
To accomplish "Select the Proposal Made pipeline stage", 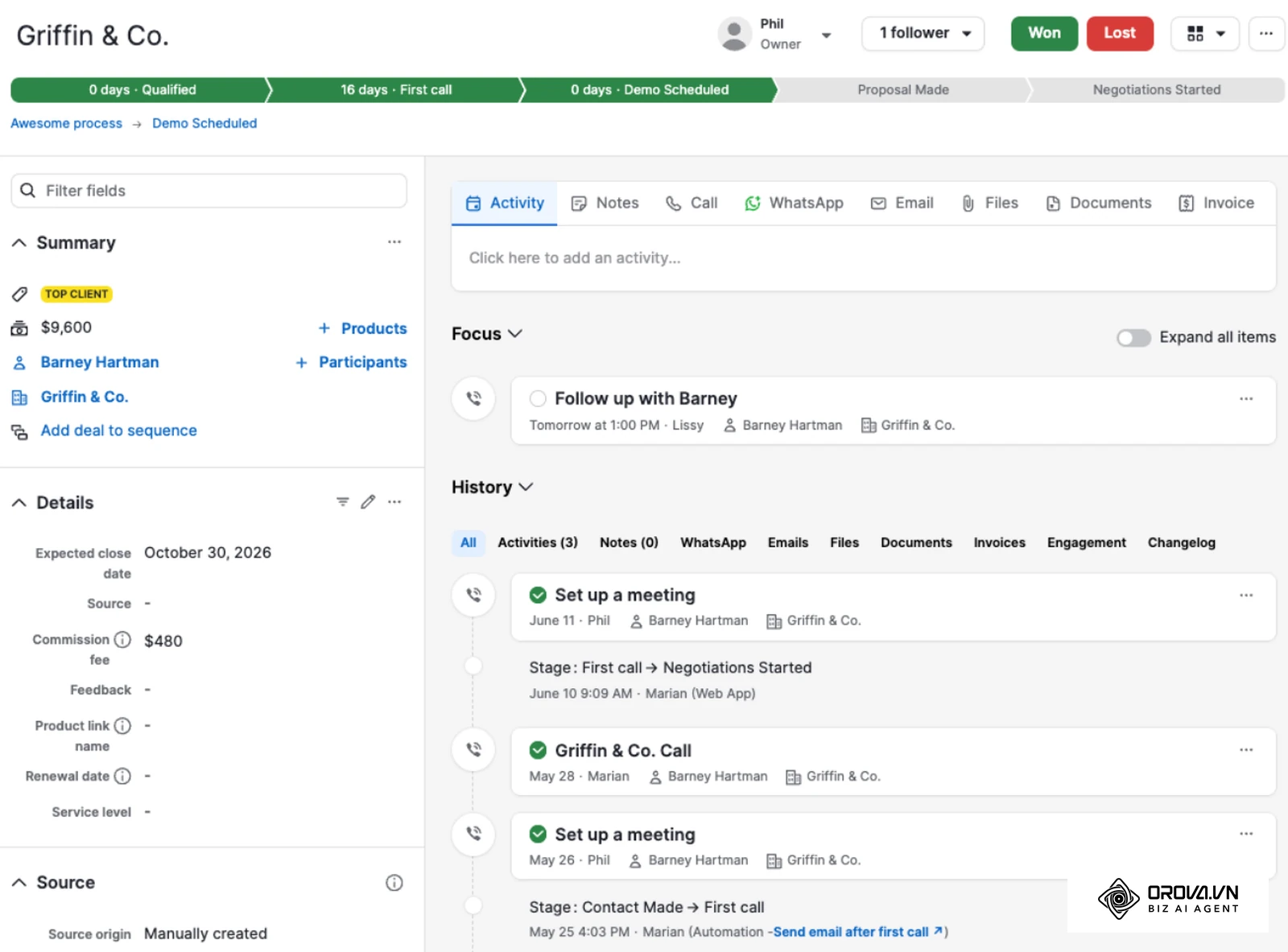I will (x=903, y=90).
